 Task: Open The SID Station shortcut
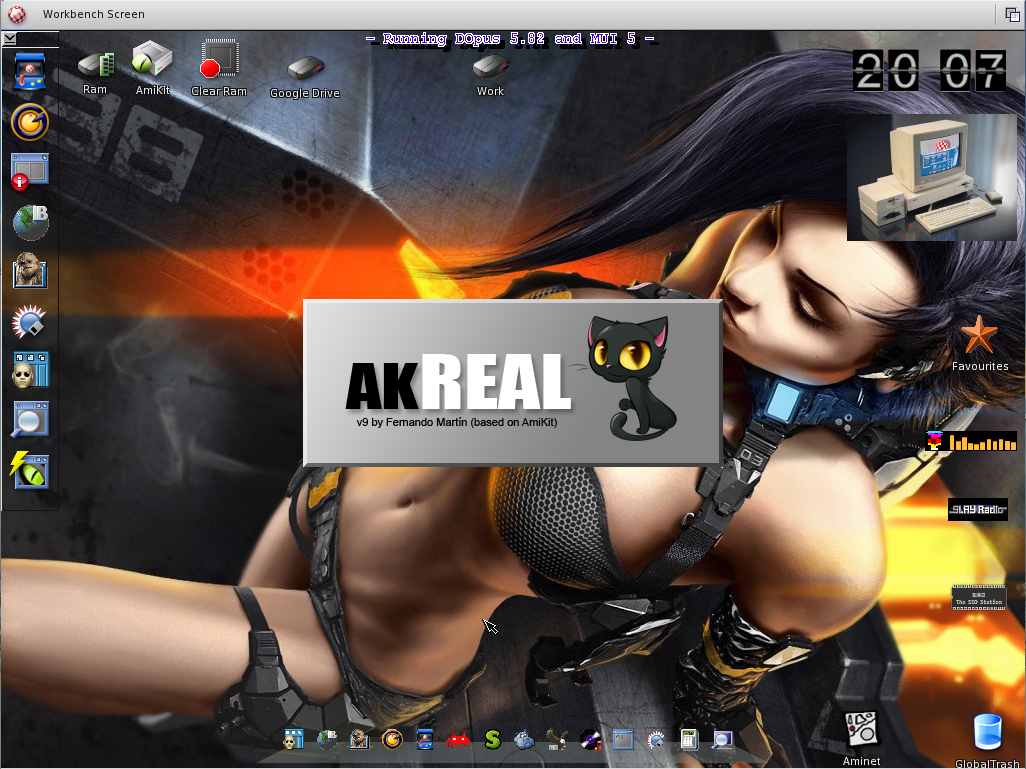[x=978, y=597]
